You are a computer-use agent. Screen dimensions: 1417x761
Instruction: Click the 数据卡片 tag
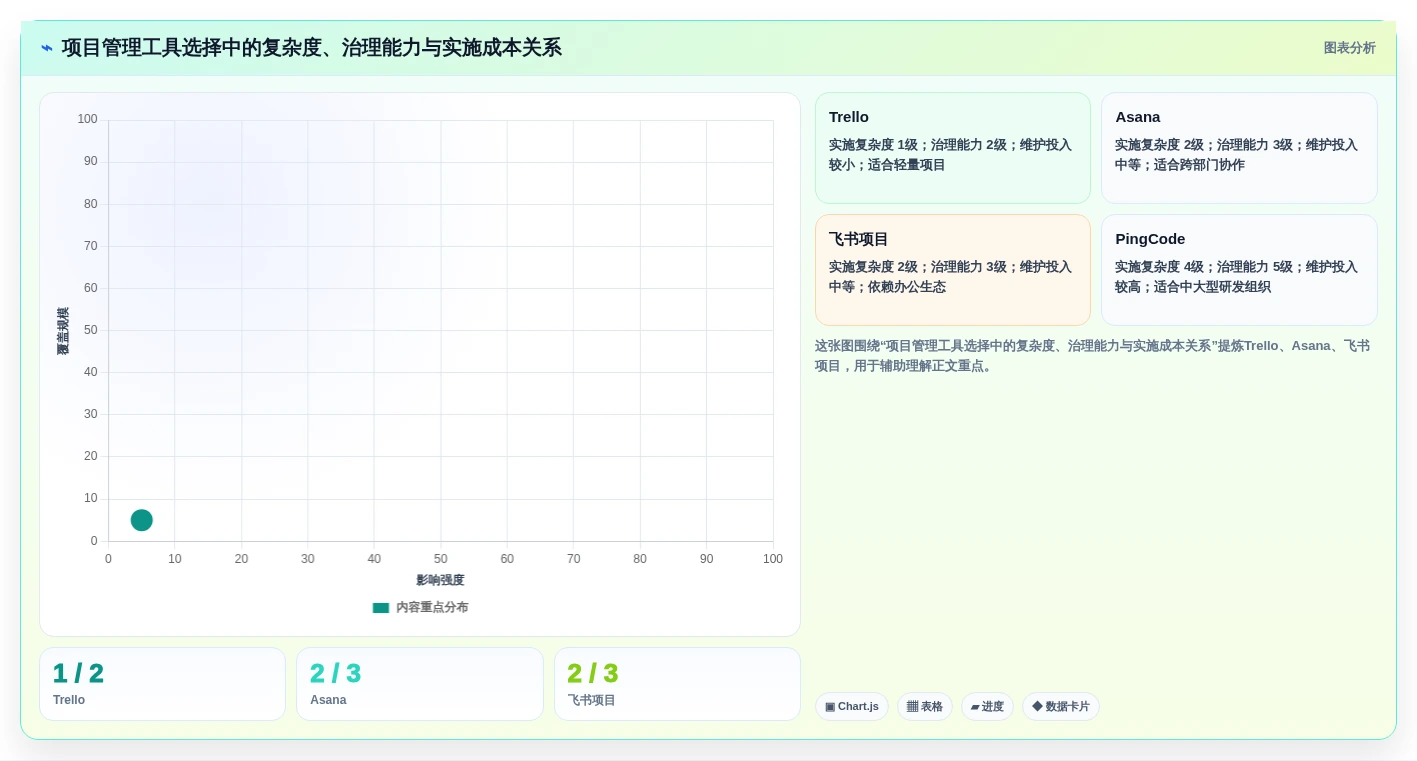pyautogui.click(x=1061, y=707)
